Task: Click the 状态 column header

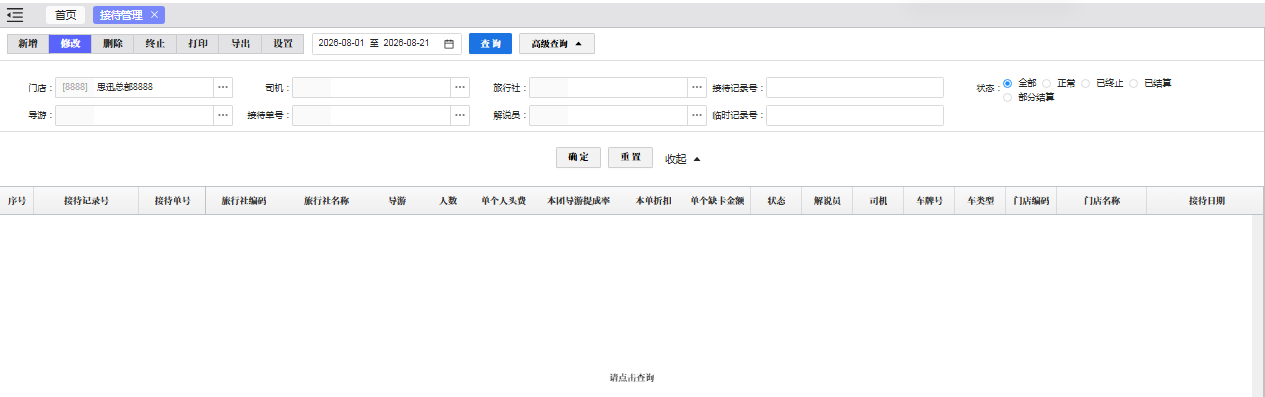Action: point(776,201)
